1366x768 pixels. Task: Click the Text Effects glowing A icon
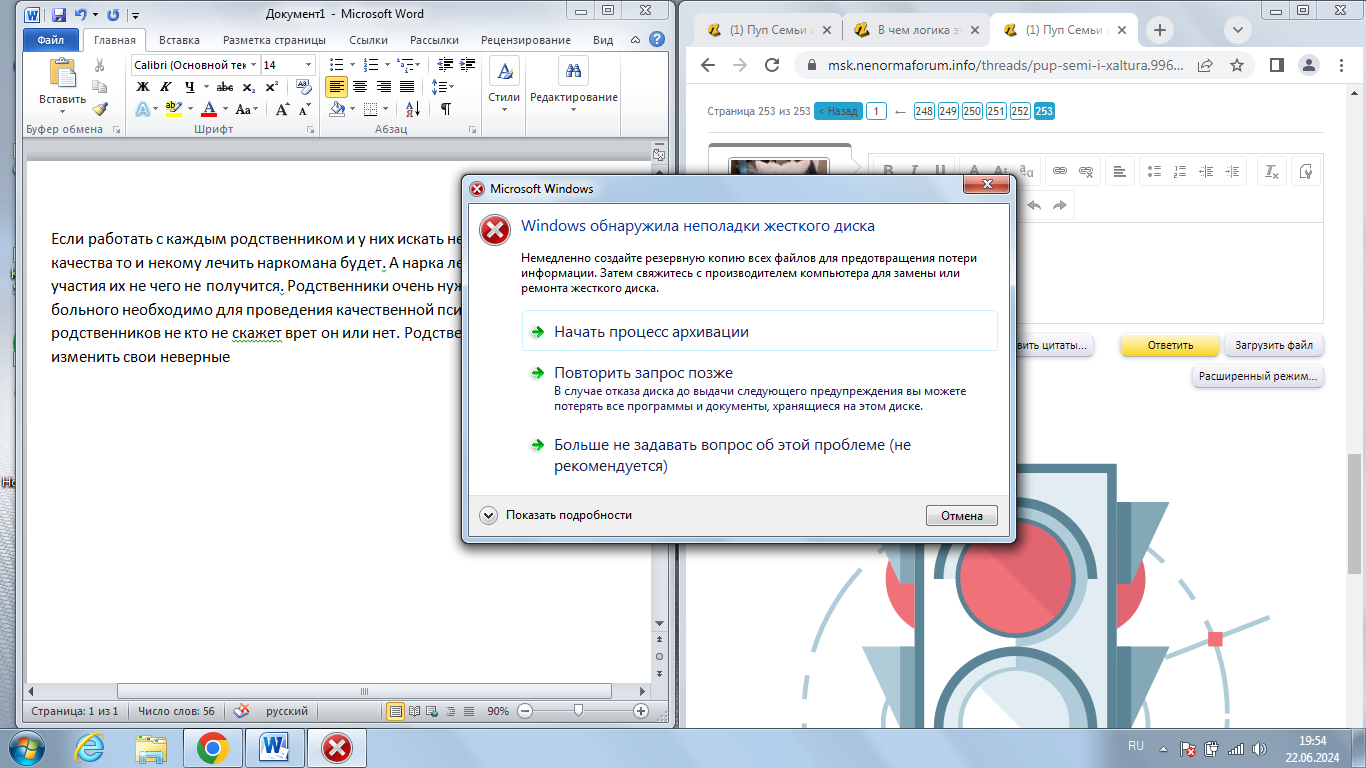[x=143, y=109]
